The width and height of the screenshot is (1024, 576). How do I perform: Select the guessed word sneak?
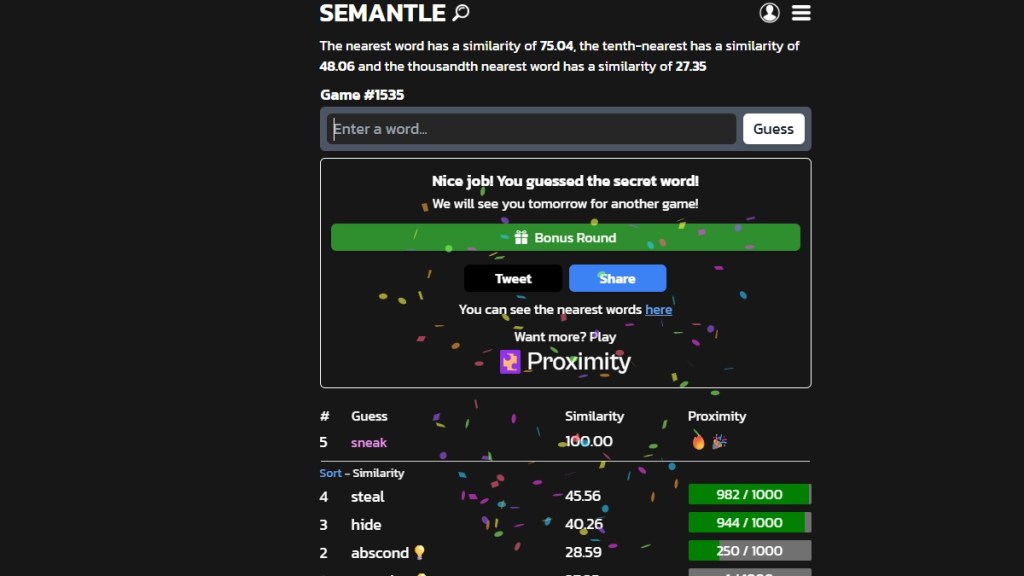[x=368, y=441]
